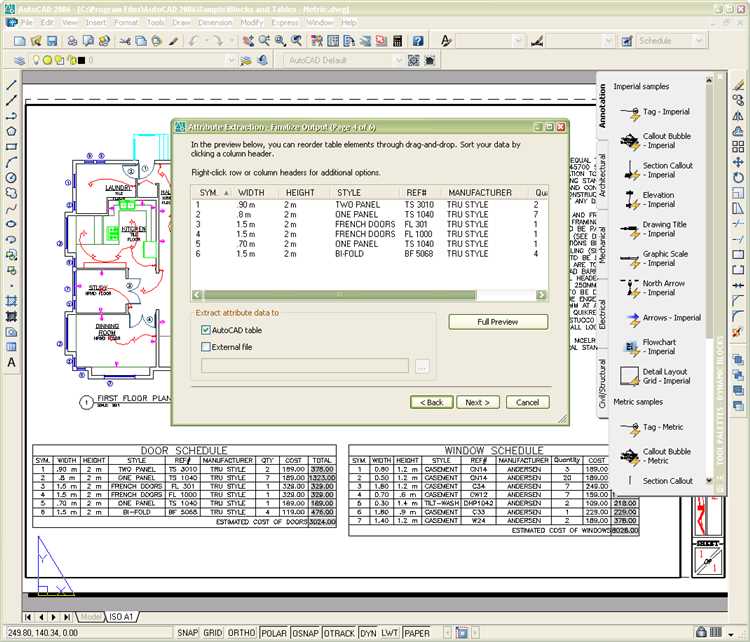Click the New drawing icon in toolbar
This screenshot has width=750, height=642.
(x=20, y=41)
